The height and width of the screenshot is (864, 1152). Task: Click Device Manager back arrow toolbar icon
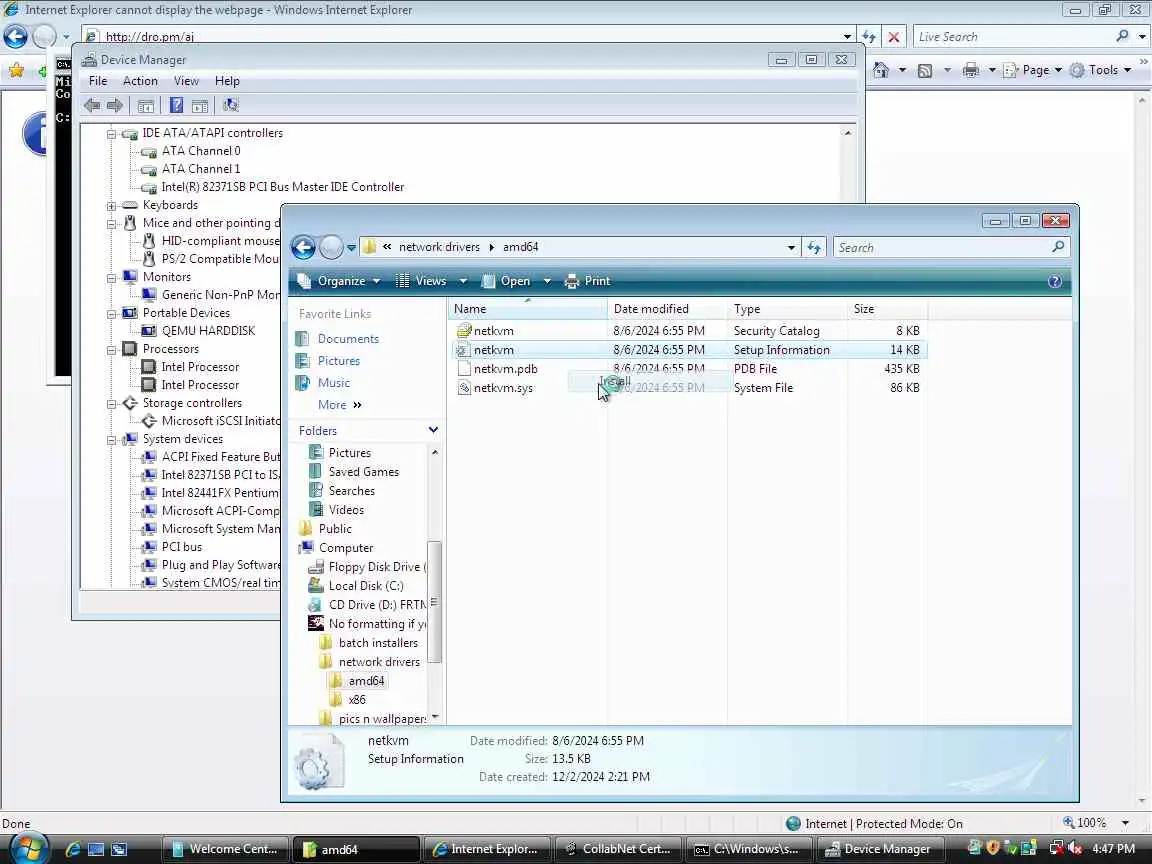tap(92, 105)
